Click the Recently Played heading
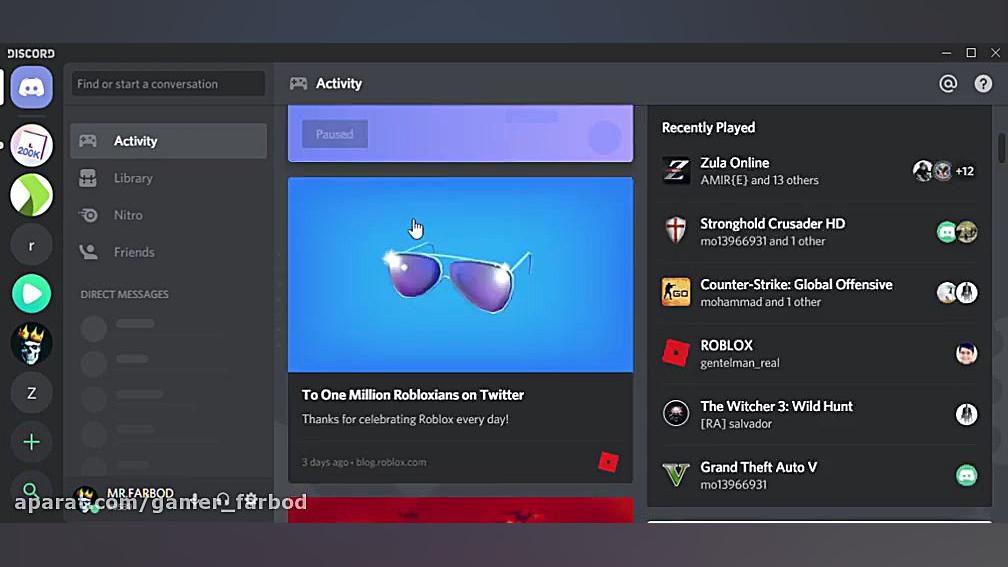The width and height of the screenshot is (1008, 567). [708, 127]
